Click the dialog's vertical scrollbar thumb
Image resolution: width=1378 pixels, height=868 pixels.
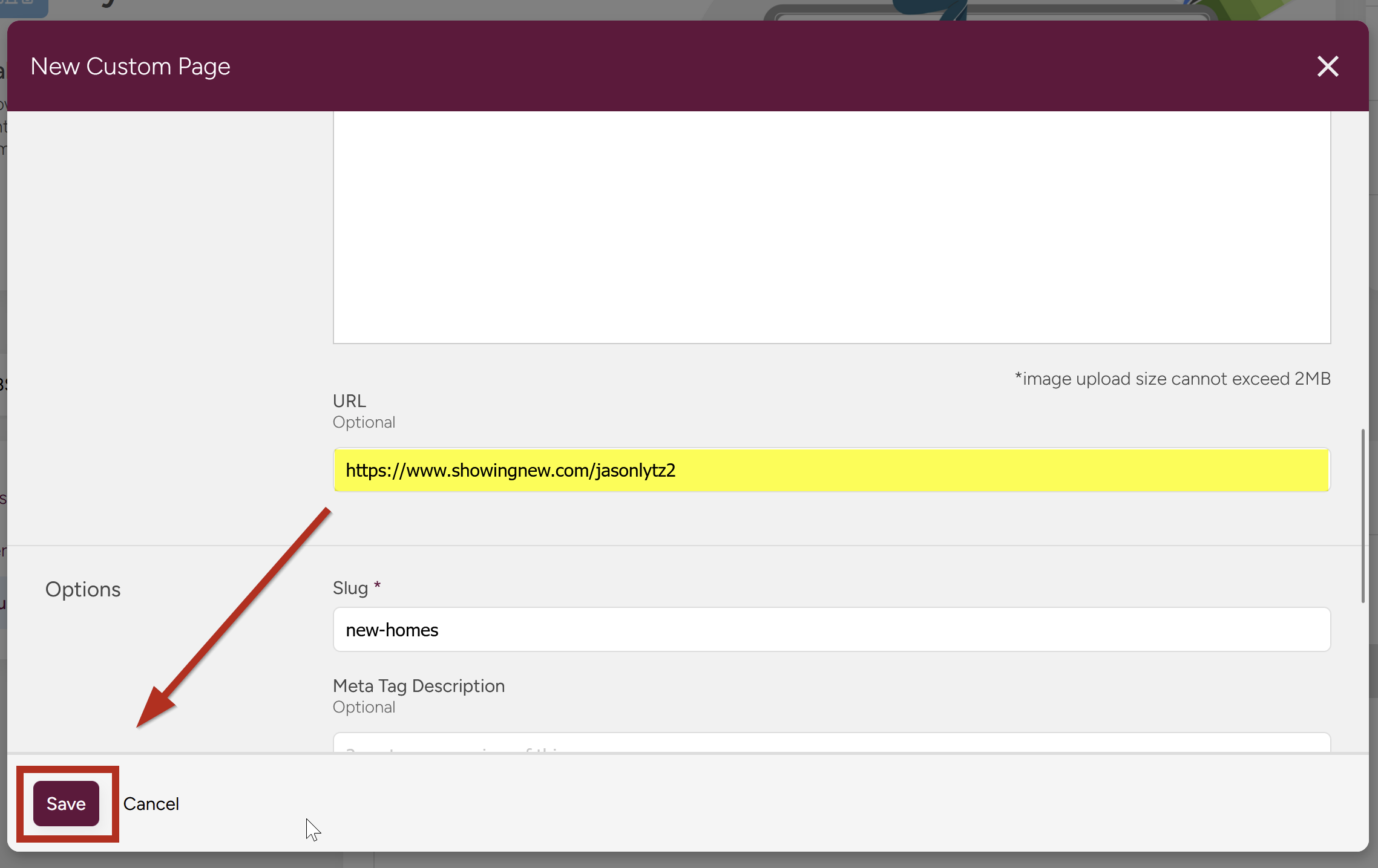pyautogui.click(x=1363, y=515)
